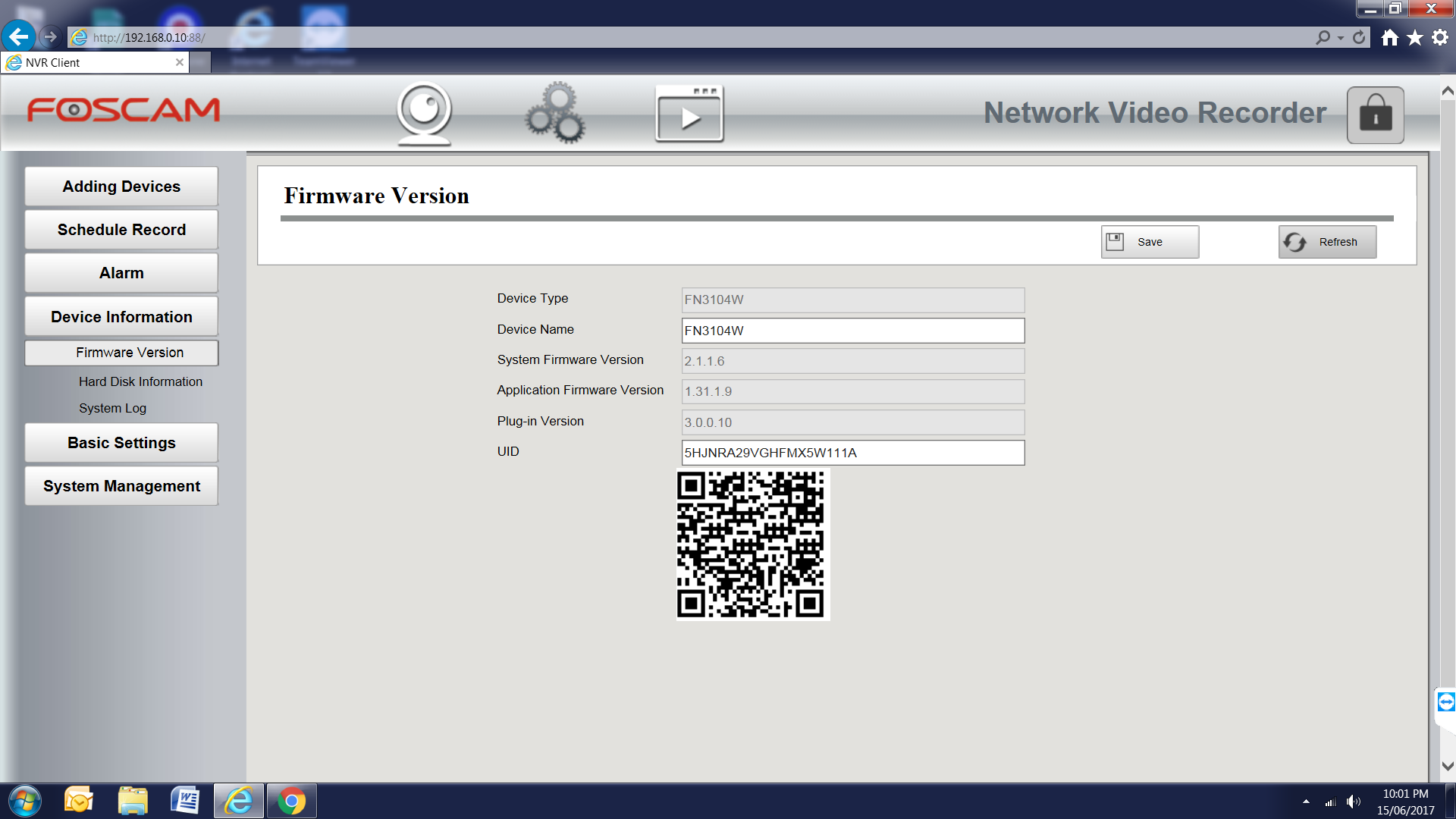Select System Log submenu item
Viewport: 1456px width, 819px height.
(112, 408)
